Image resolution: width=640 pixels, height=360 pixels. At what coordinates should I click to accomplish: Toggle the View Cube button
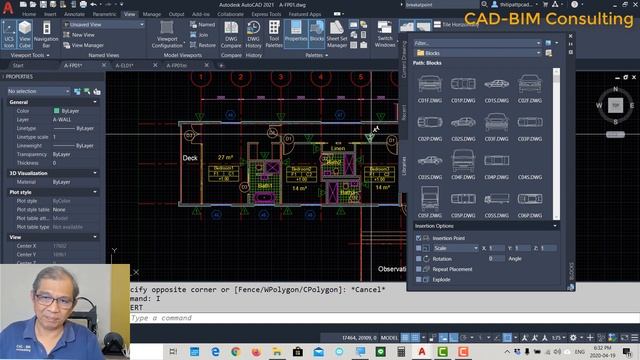25,35
